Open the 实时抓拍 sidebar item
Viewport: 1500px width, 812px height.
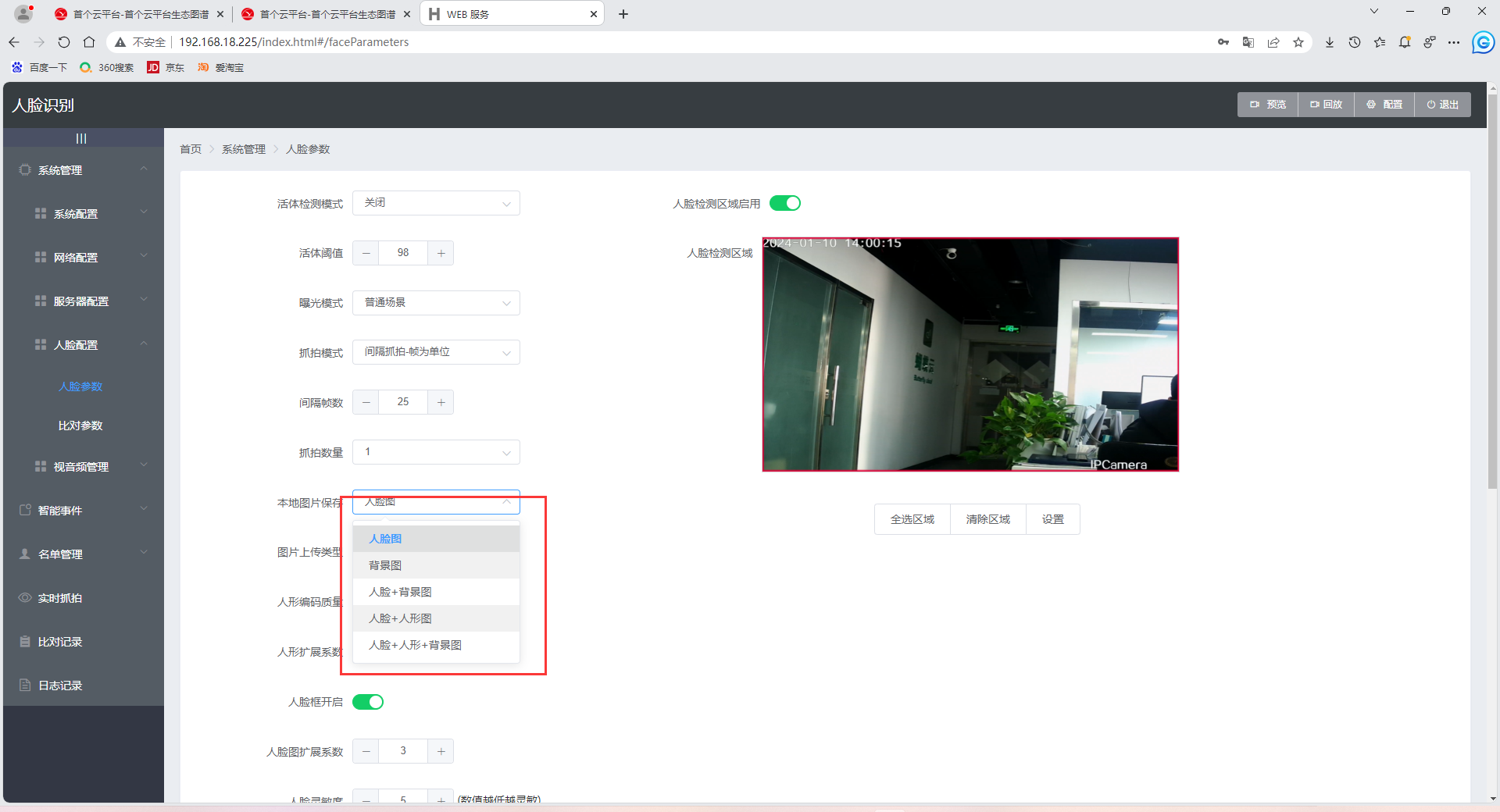click(60, 598)
